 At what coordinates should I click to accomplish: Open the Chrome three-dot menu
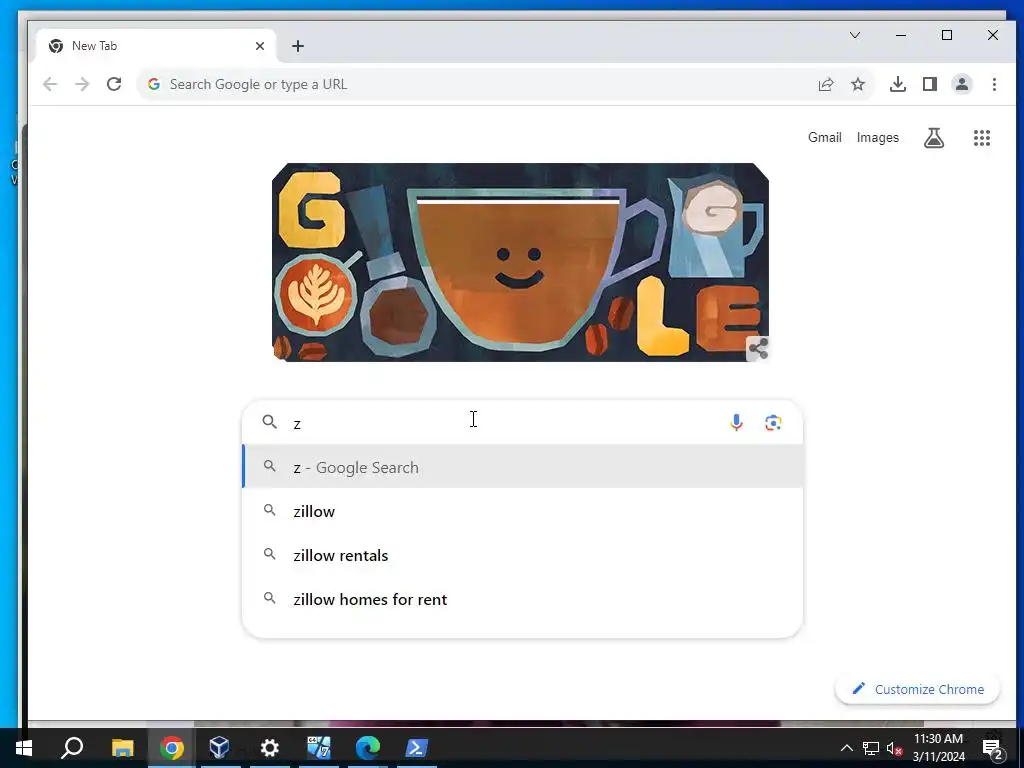(x=994, y=84)
